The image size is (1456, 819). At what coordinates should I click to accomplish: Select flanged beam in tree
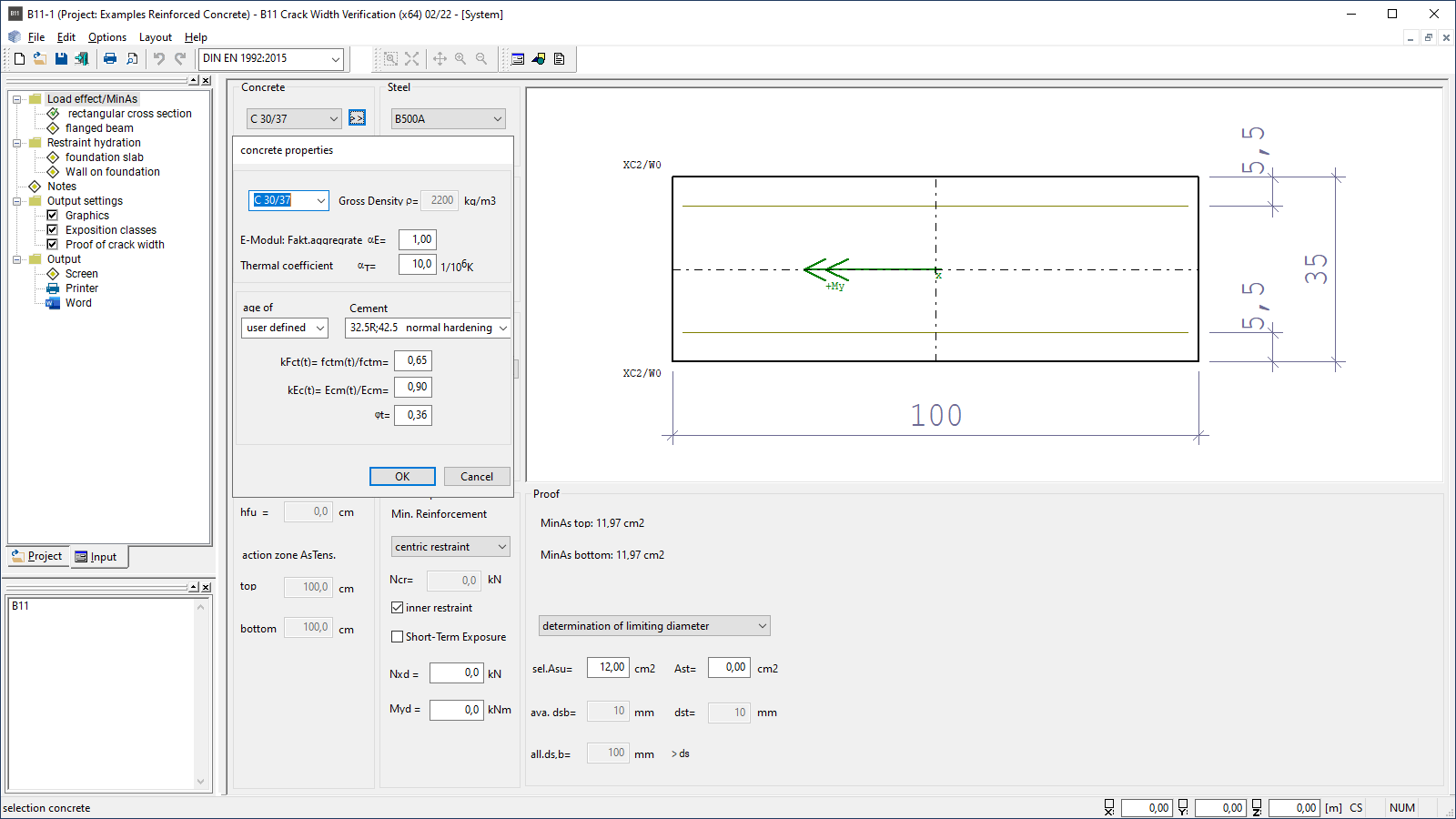coord(99,128)
